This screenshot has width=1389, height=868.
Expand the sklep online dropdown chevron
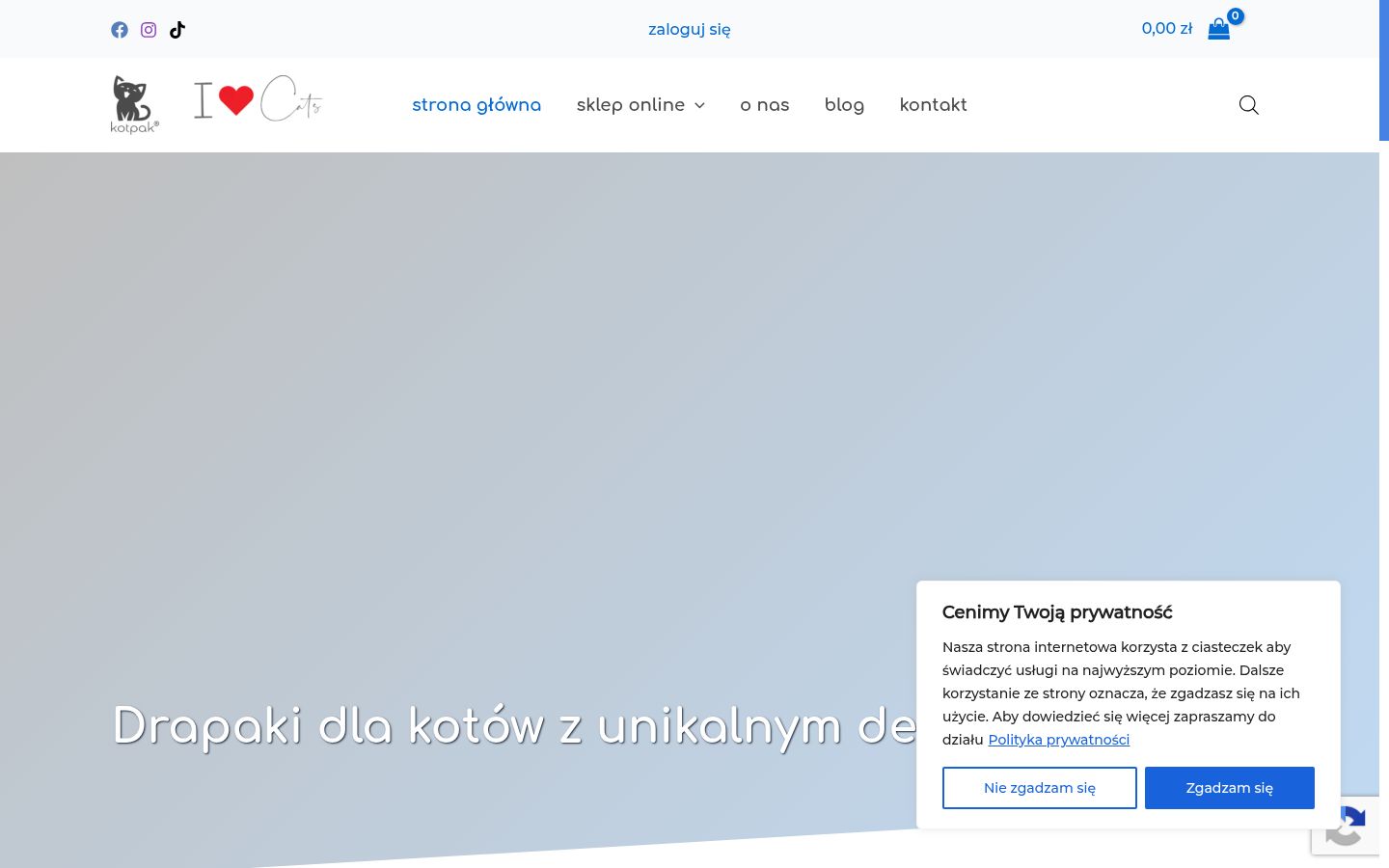[699, 106]
